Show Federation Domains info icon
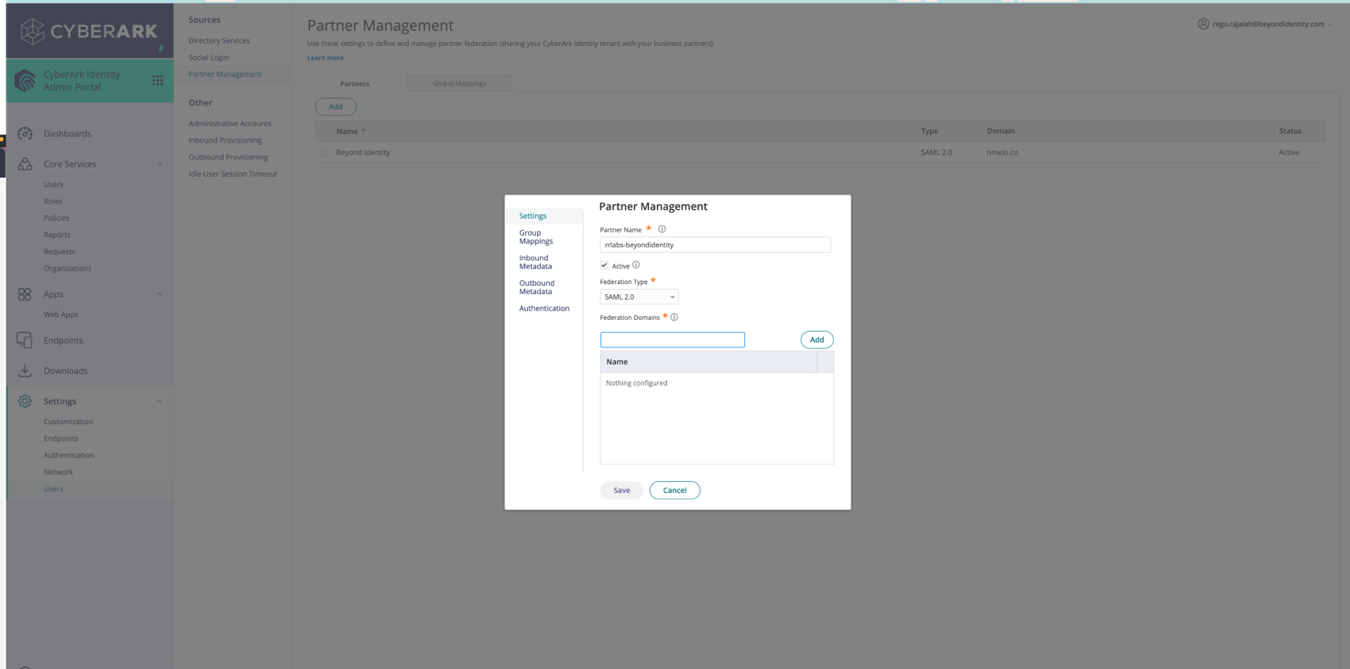This screenshot has width=1350, height=669. pos(674,317)
